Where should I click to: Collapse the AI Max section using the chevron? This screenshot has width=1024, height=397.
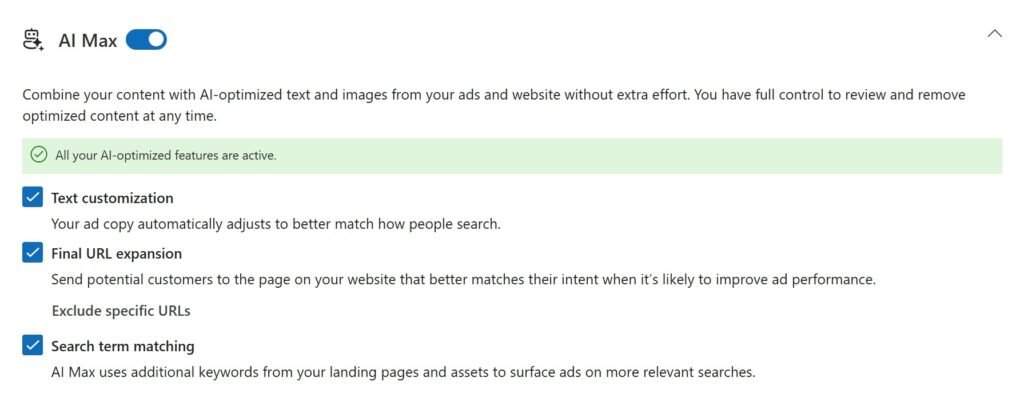tap(995, 34)
